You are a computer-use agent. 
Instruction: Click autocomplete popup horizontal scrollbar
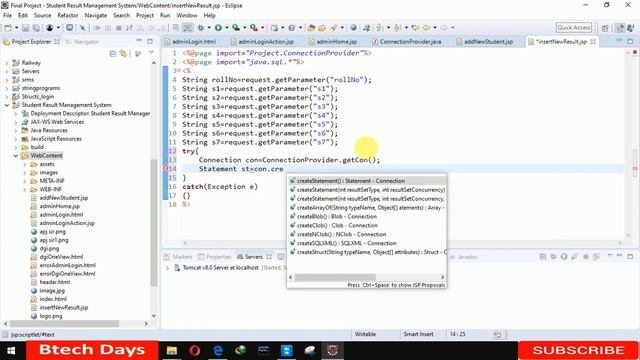coord(335,277)
